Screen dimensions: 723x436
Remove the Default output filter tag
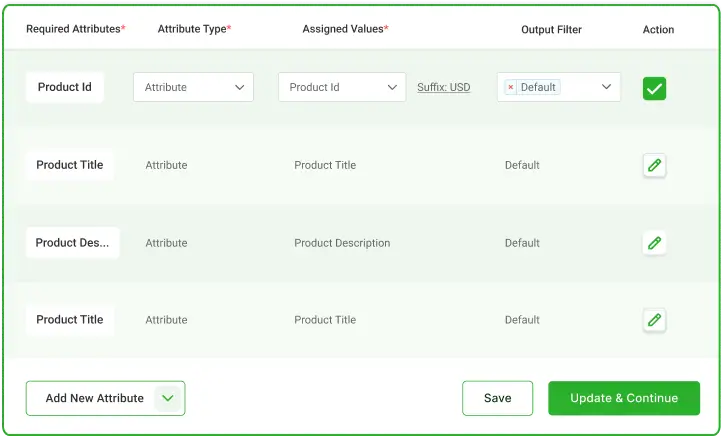point(511,88)
